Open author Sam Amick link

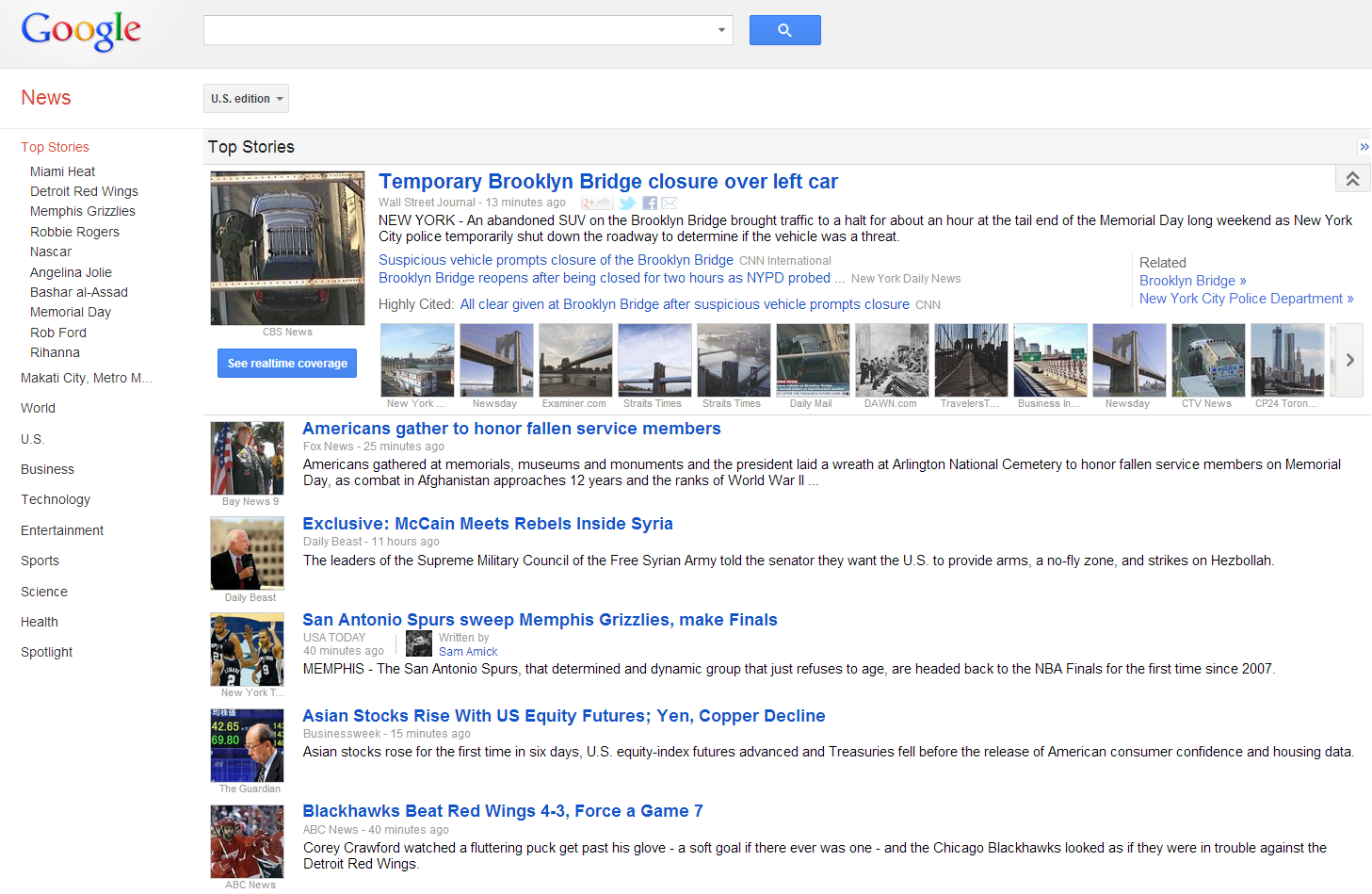(x=468, y=652)
